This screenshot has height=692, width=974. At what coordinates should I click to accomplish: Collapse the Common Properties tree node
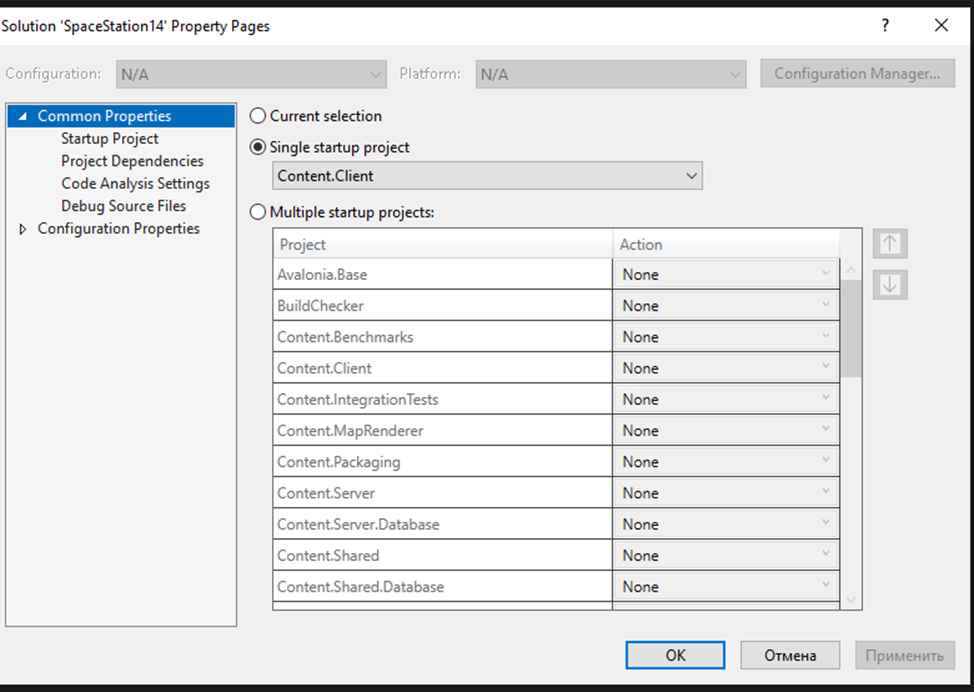point(23,117)
